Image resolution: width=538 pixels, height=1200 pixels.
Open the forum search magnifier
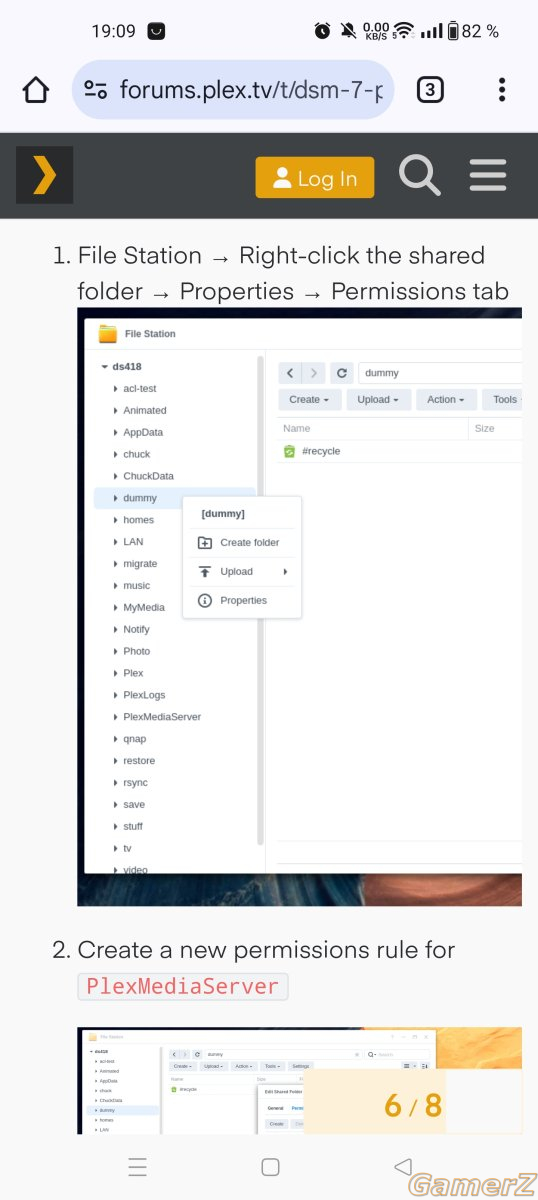click(x=420, y=176)
